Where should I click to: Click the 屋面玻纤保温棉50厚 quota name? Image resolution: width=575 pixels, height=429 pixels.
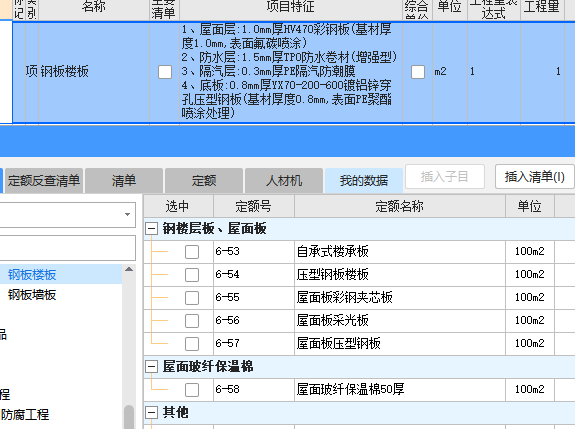[x=351, y=390]
